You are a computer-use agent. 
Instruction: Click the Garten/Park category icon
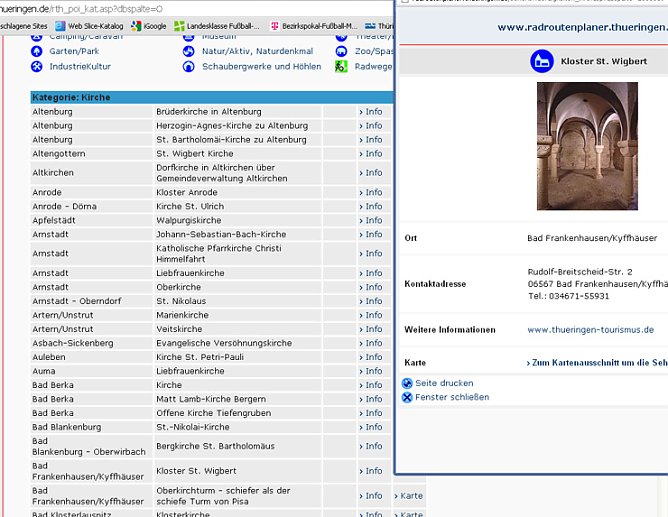(38, 51)
